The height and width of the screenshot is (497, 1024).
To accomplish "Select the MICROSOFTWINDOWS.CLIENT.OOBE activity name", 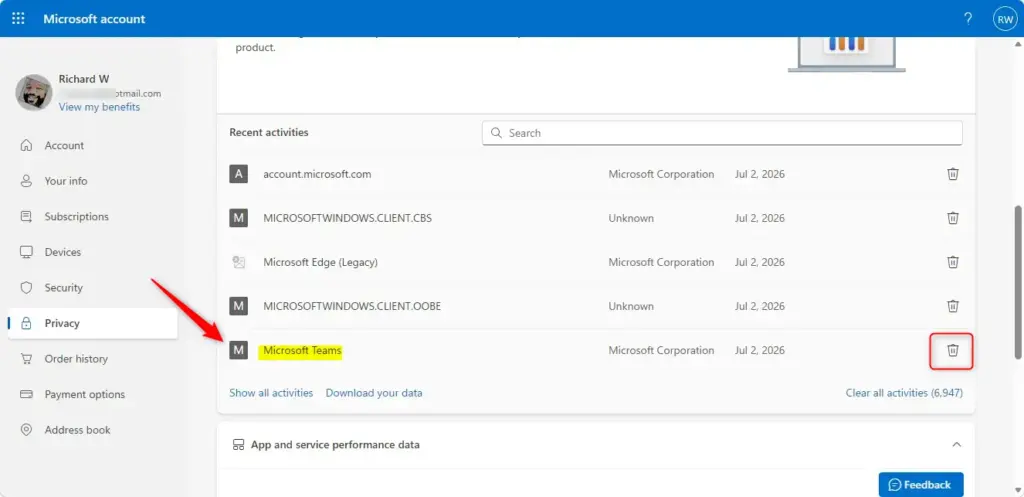I will (352, 306).
